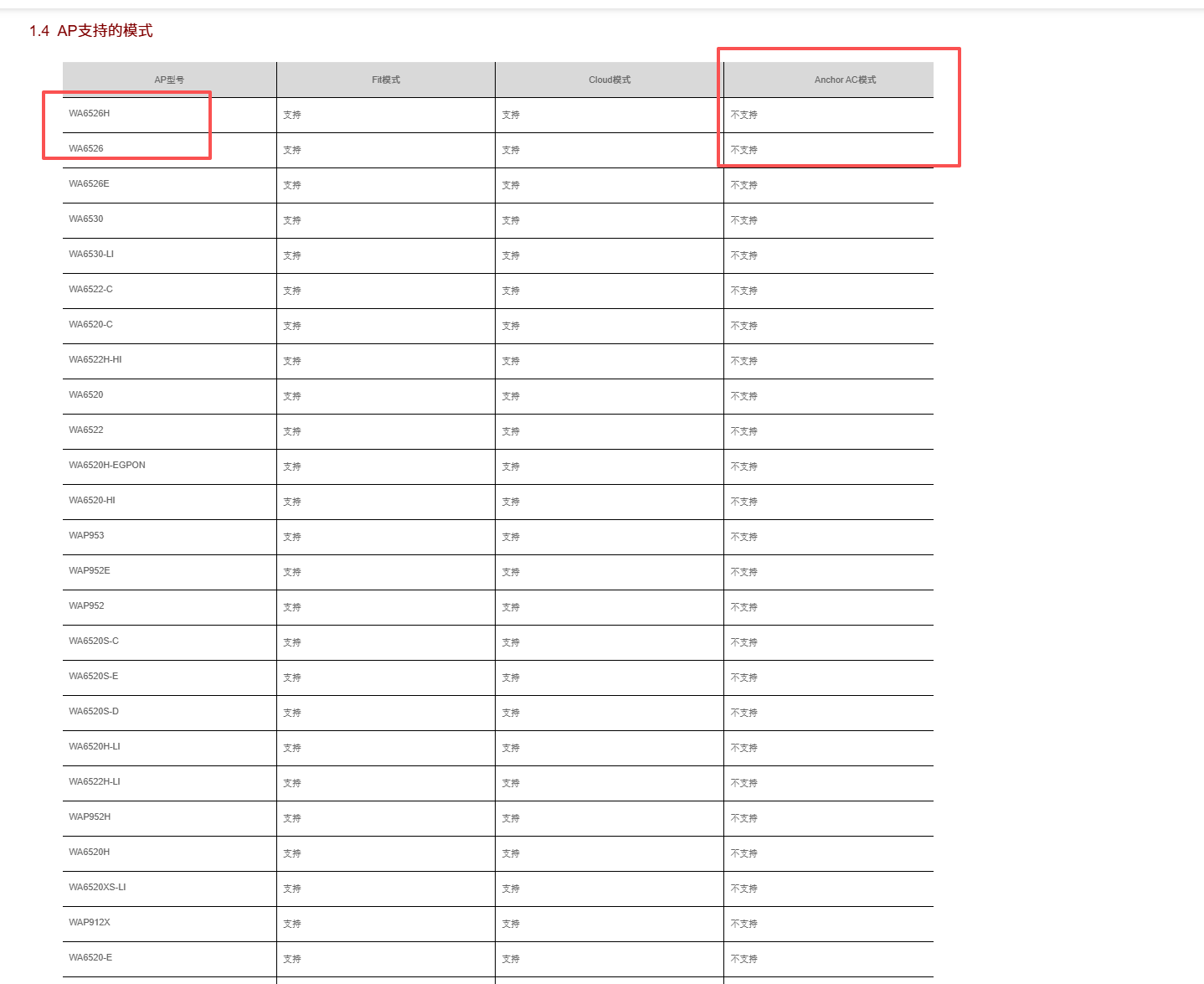
Task: Select the WA6522H-HI table entry
Action: 95,360
